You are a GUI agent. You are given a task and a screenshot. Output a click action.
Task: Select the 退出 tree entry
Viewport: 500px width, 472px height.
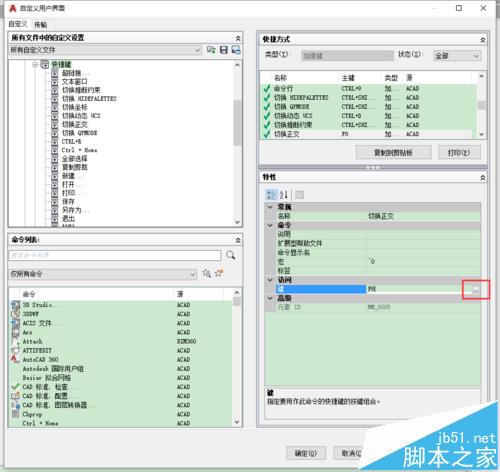[x=68, y=219]
